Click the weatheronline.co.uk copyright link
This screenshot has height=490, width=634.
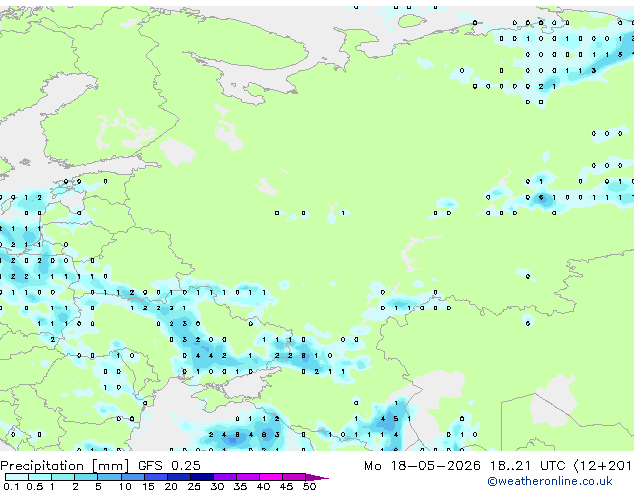pyautogui.click(x=549, y=481)
